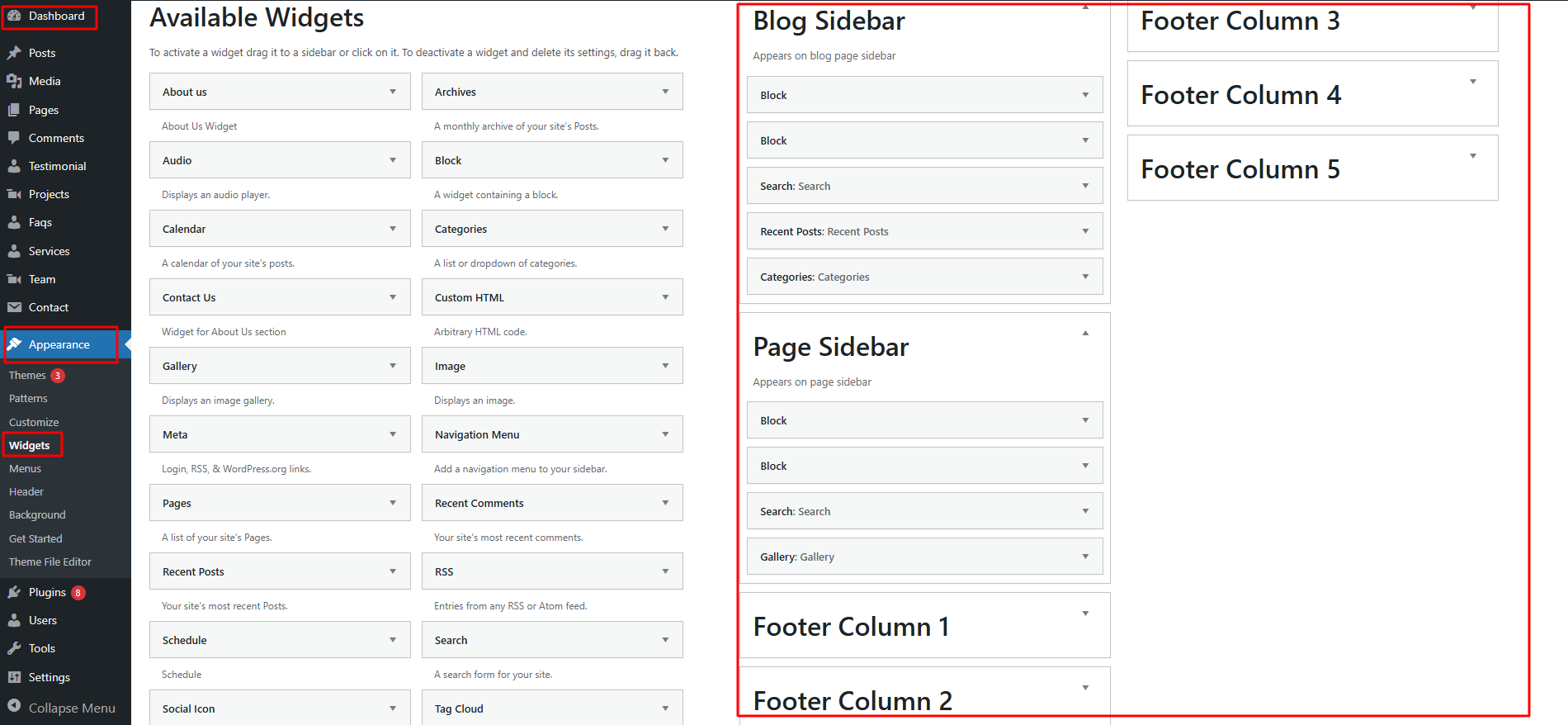This screenshot has width=1568, height=725.
Task: Toggle open Footer Column 1 panel
Action: [1085, 614]
